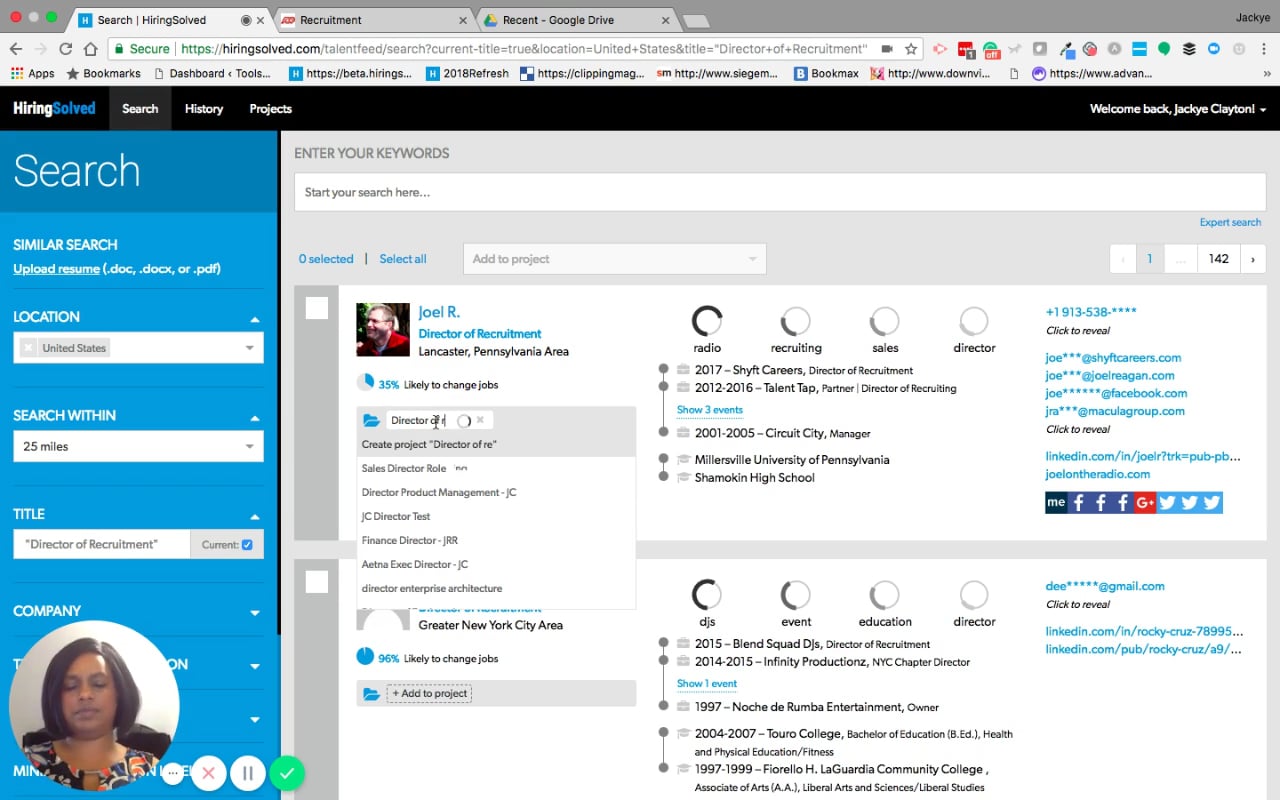
Task: Go to the next results page arrow
Action: click(1253, 259)
